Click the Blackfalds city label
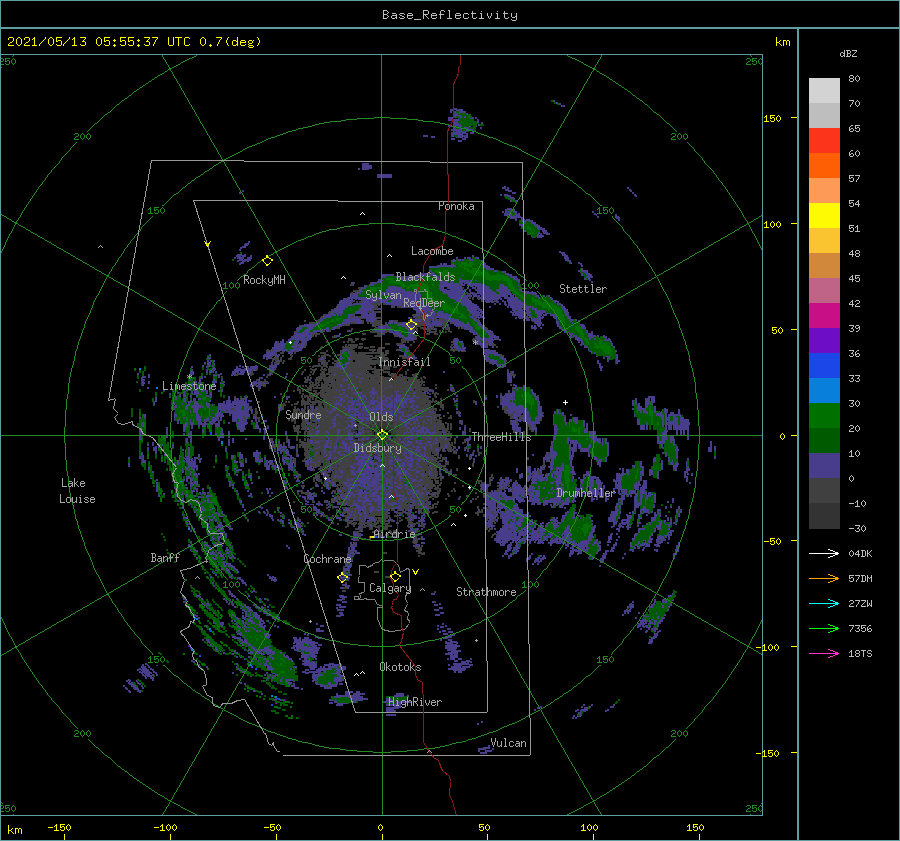This screenshot has width=900, height=841. (x=425, y=277)
